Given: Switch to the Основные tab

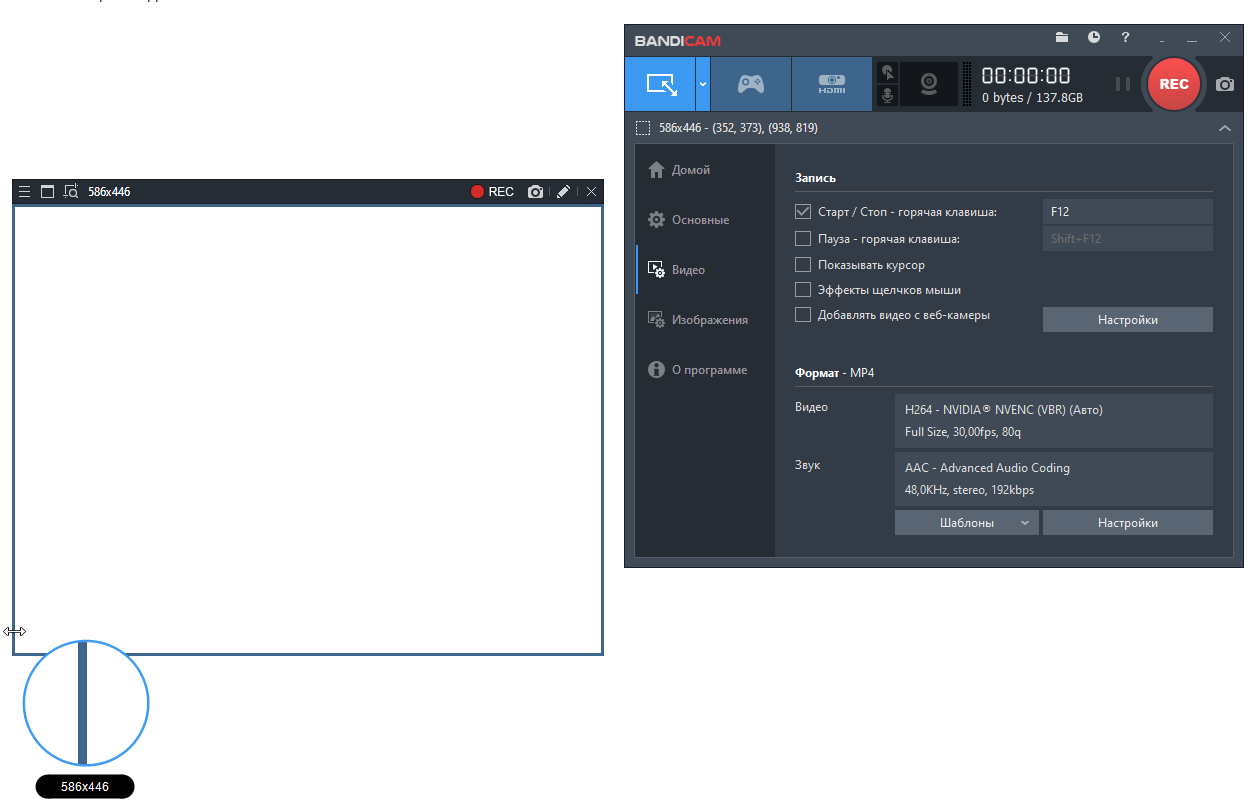Looking at the screenshot, I should pyautogui.click(x=700, y=220).
